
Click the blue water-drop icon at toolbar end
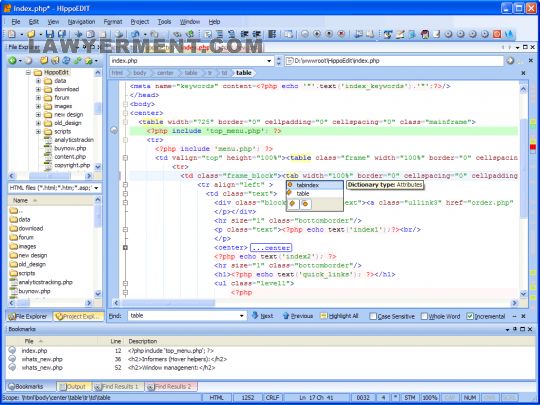[509, 34]
